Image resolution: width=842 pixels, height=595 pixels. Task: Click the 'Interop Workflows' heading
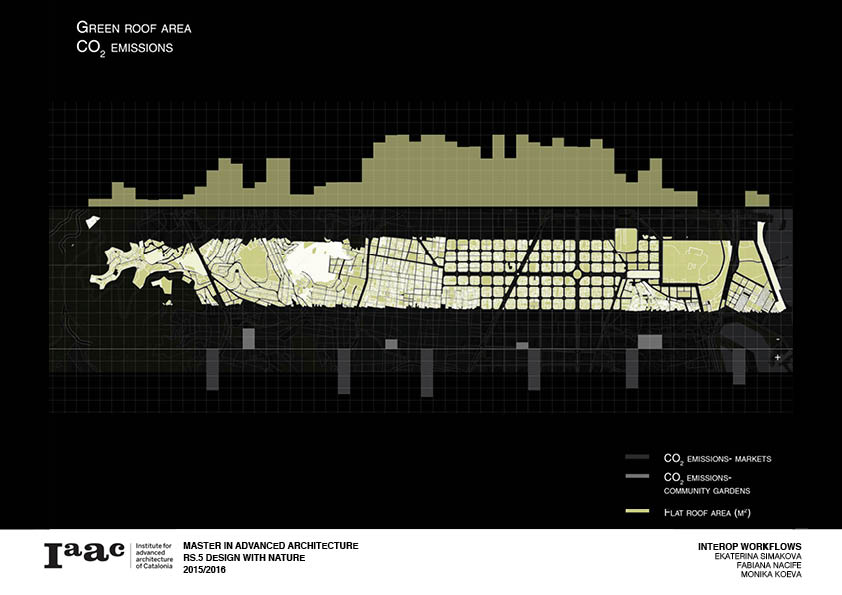[750, 547]
